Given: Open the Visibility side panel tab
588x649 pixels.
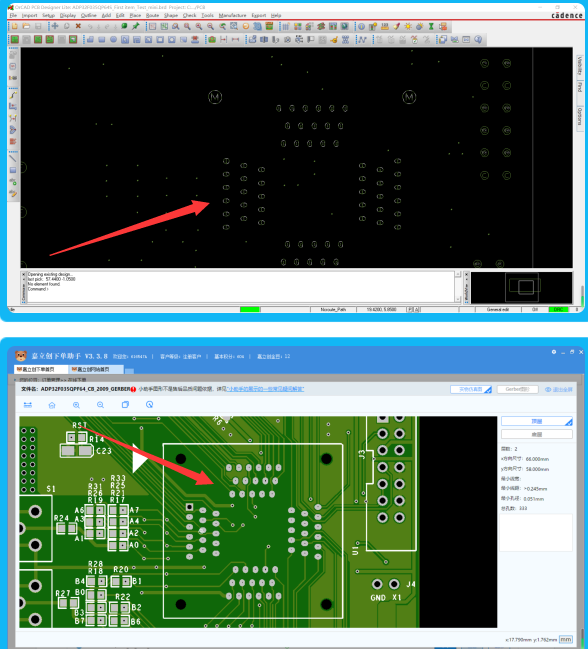Looking at the screenshot, I should pos(580,65).
